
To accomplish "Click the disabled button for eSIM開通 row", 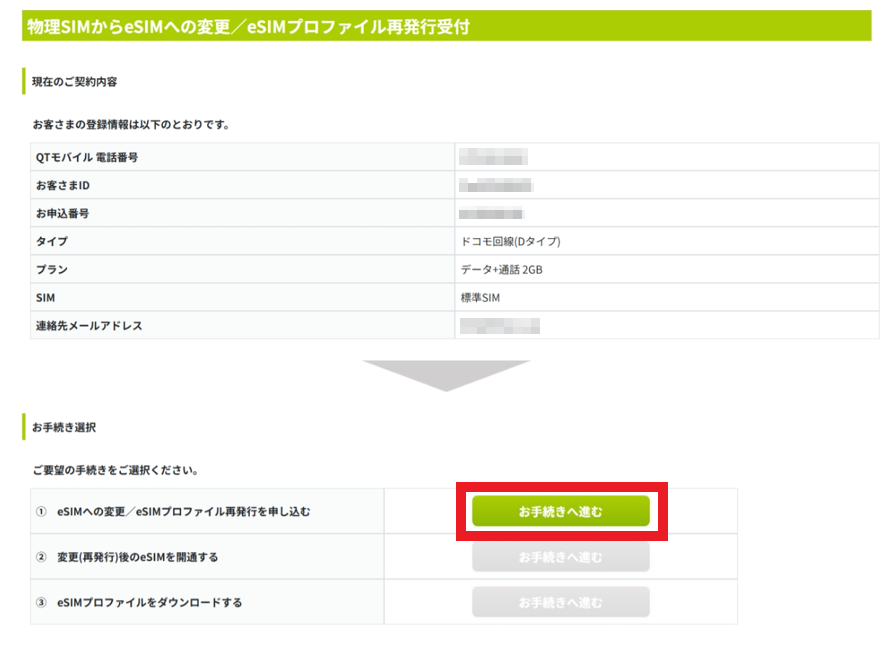I will coord(560,557).
